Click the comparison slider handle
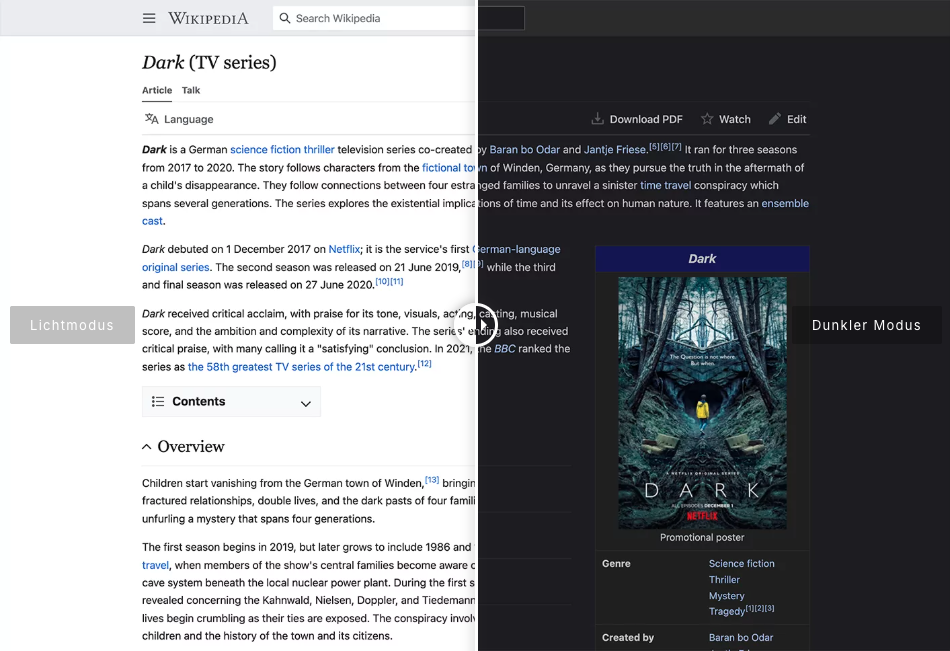This screenshot has width=950, height=651. click(x=477, y=325)
